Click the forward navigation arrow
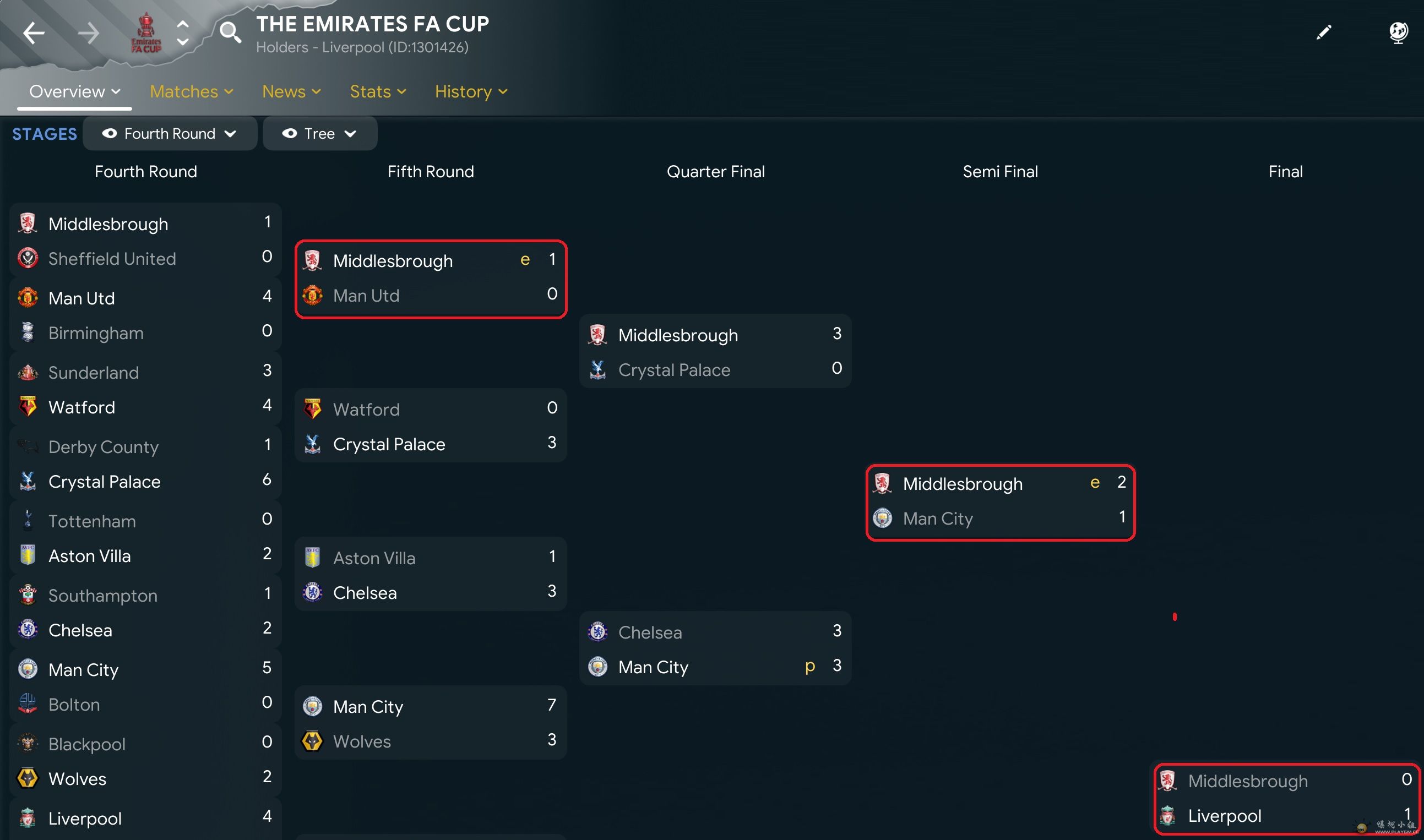Viewport: 1424px width, 840px height. point(88,33)
